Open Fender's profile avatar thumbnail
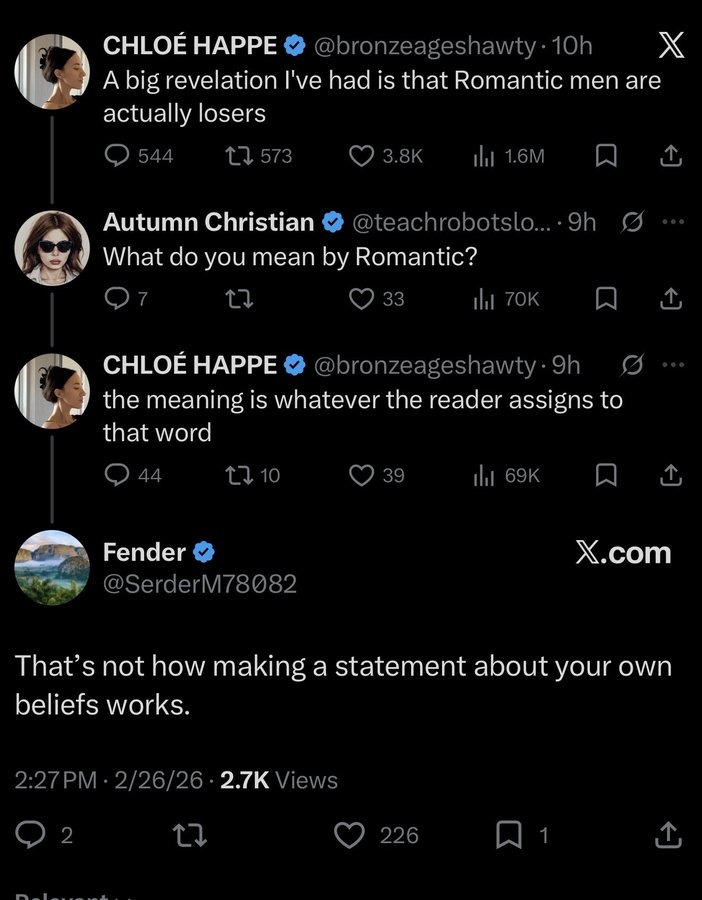702x900 pixels. coord(52,568)
